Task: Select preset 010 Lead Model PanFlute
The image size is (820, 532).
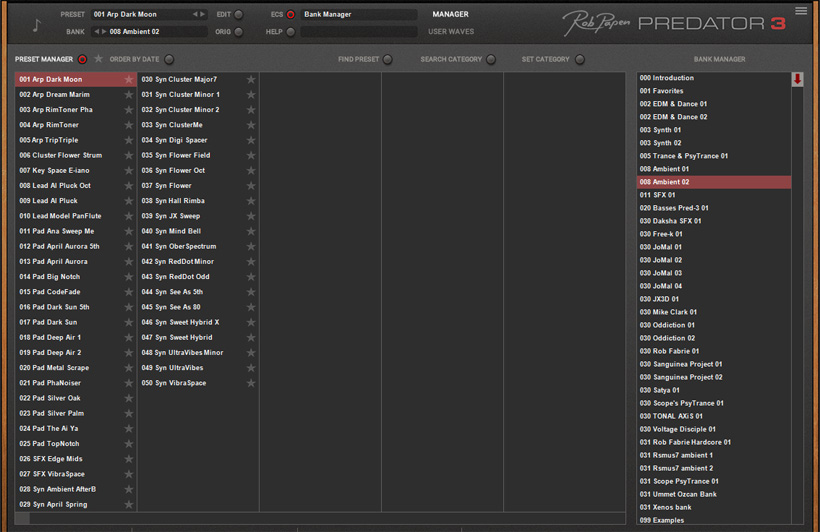Action: (76, 216)
